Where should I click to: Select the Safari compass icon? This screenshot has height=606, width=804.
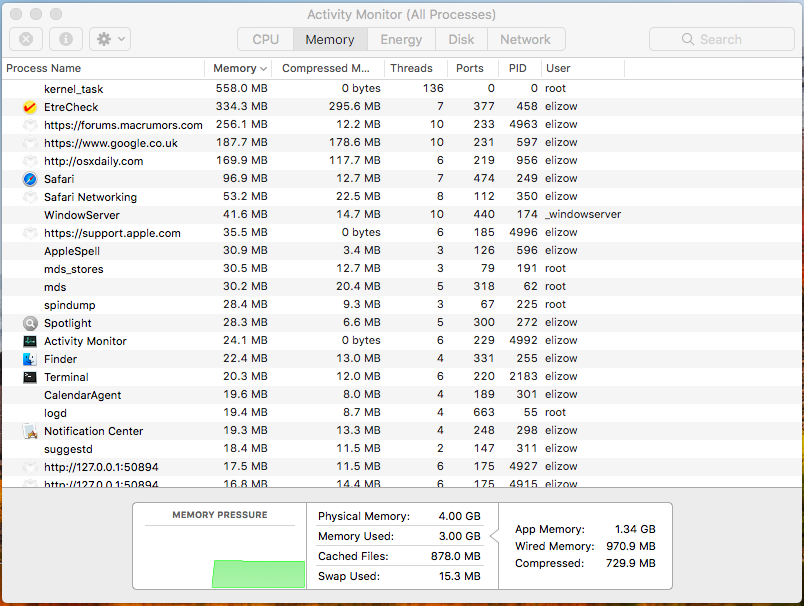point(30,179)
